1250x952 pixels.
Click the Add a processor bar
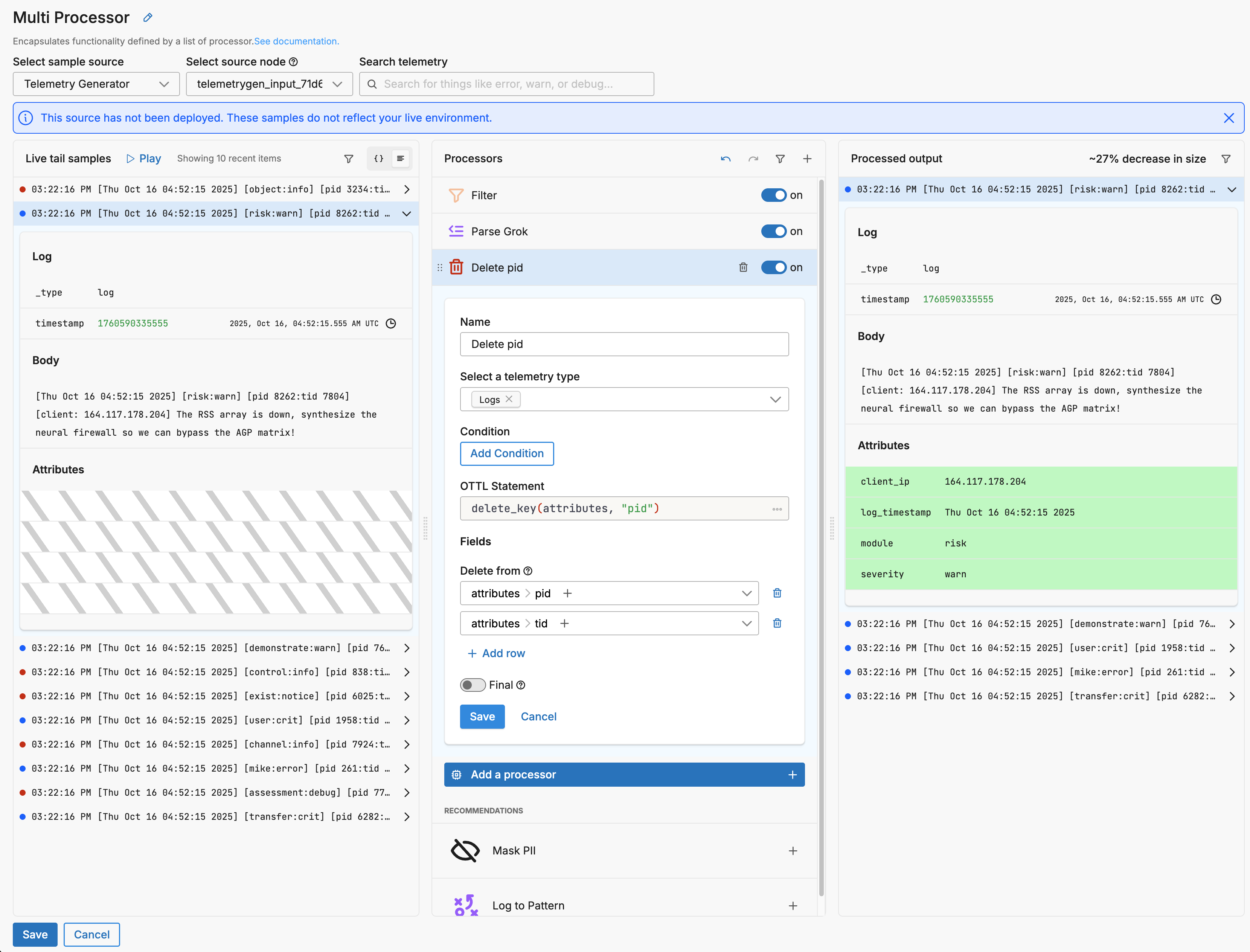[x=624, y=775]
